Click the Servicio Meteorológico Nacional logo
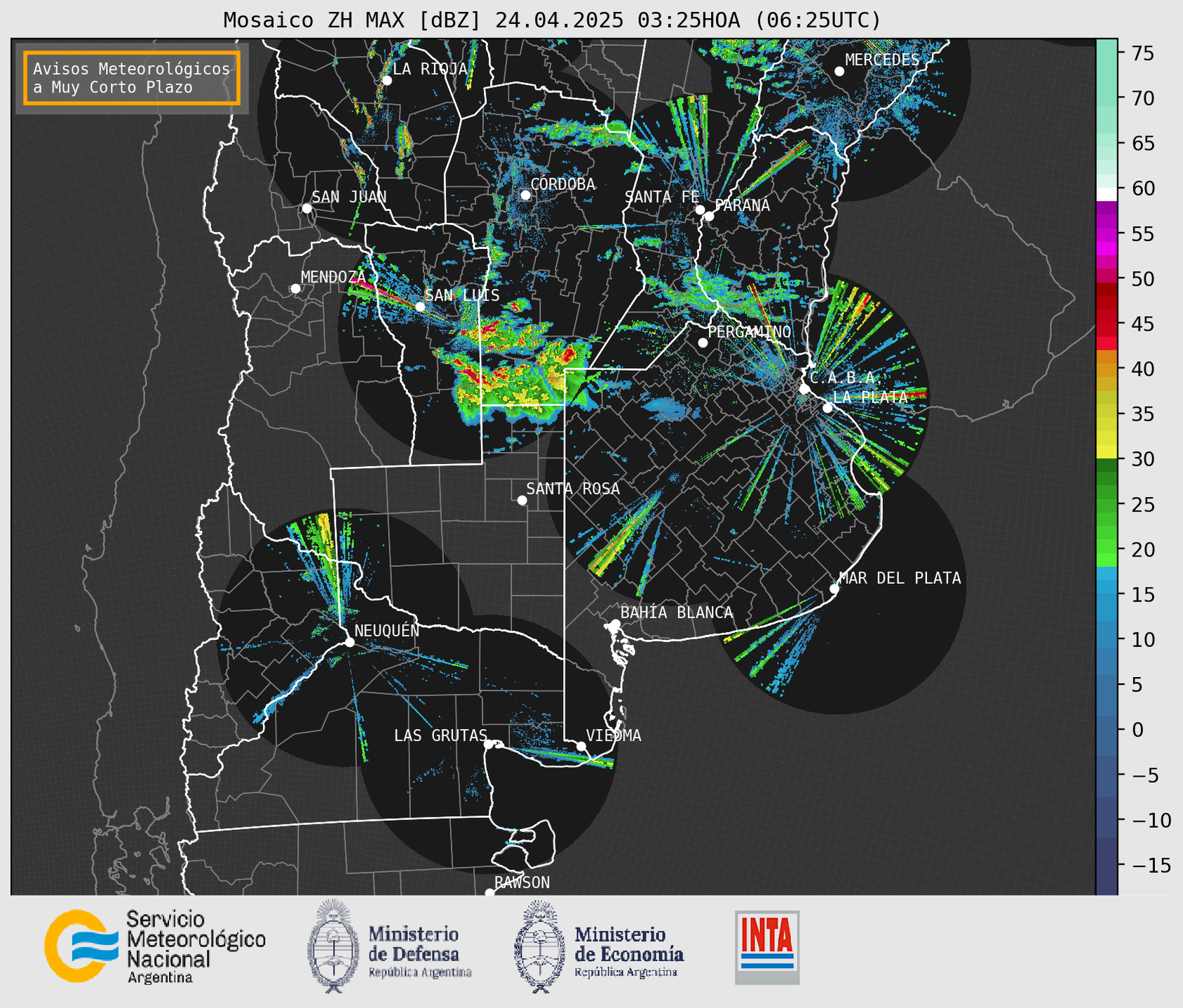Viewport: 1183px width, 1008px height. pyautogui.click(x=155, y=947)
